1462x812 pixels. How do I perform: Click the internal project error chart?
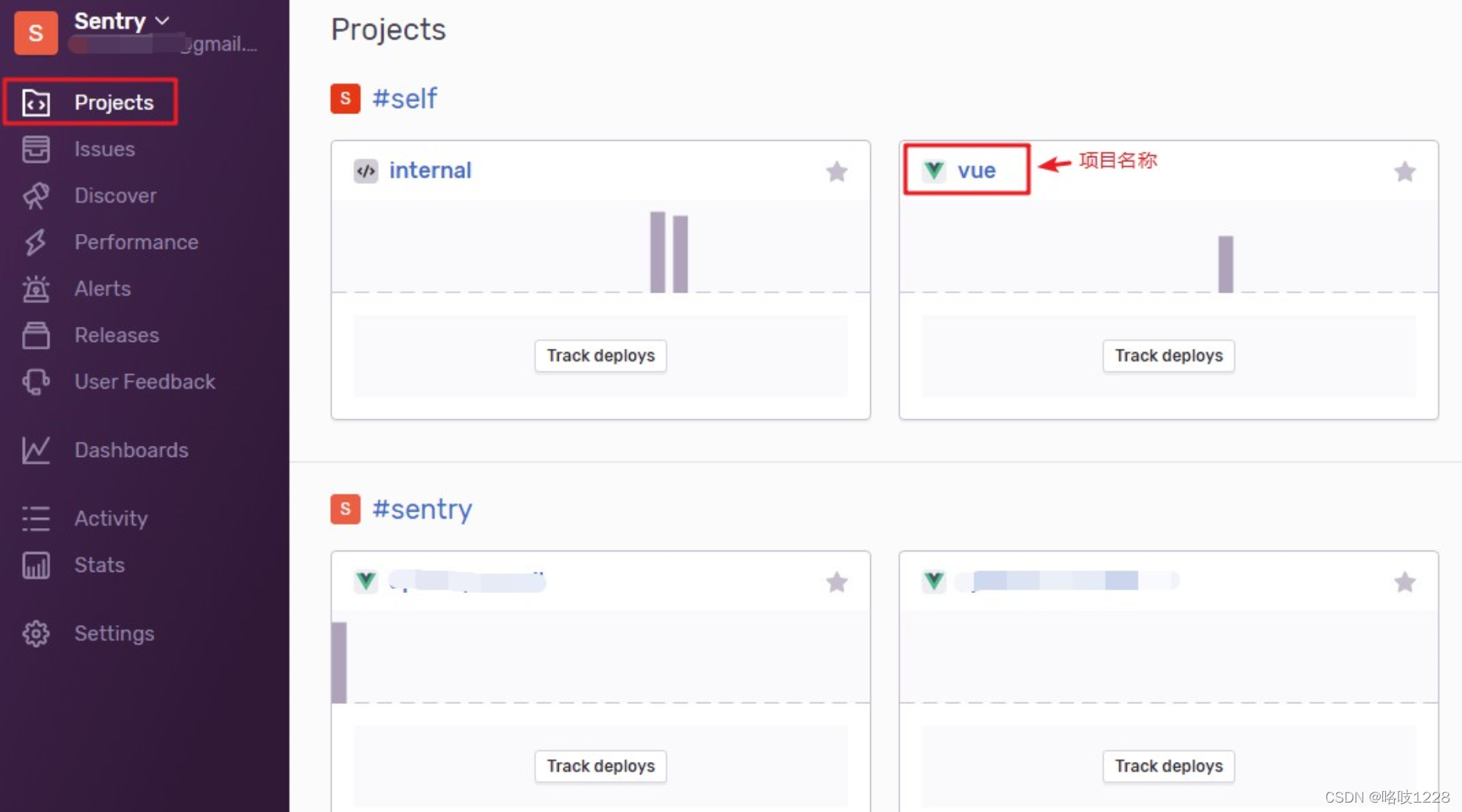click(x=600, y=247)
